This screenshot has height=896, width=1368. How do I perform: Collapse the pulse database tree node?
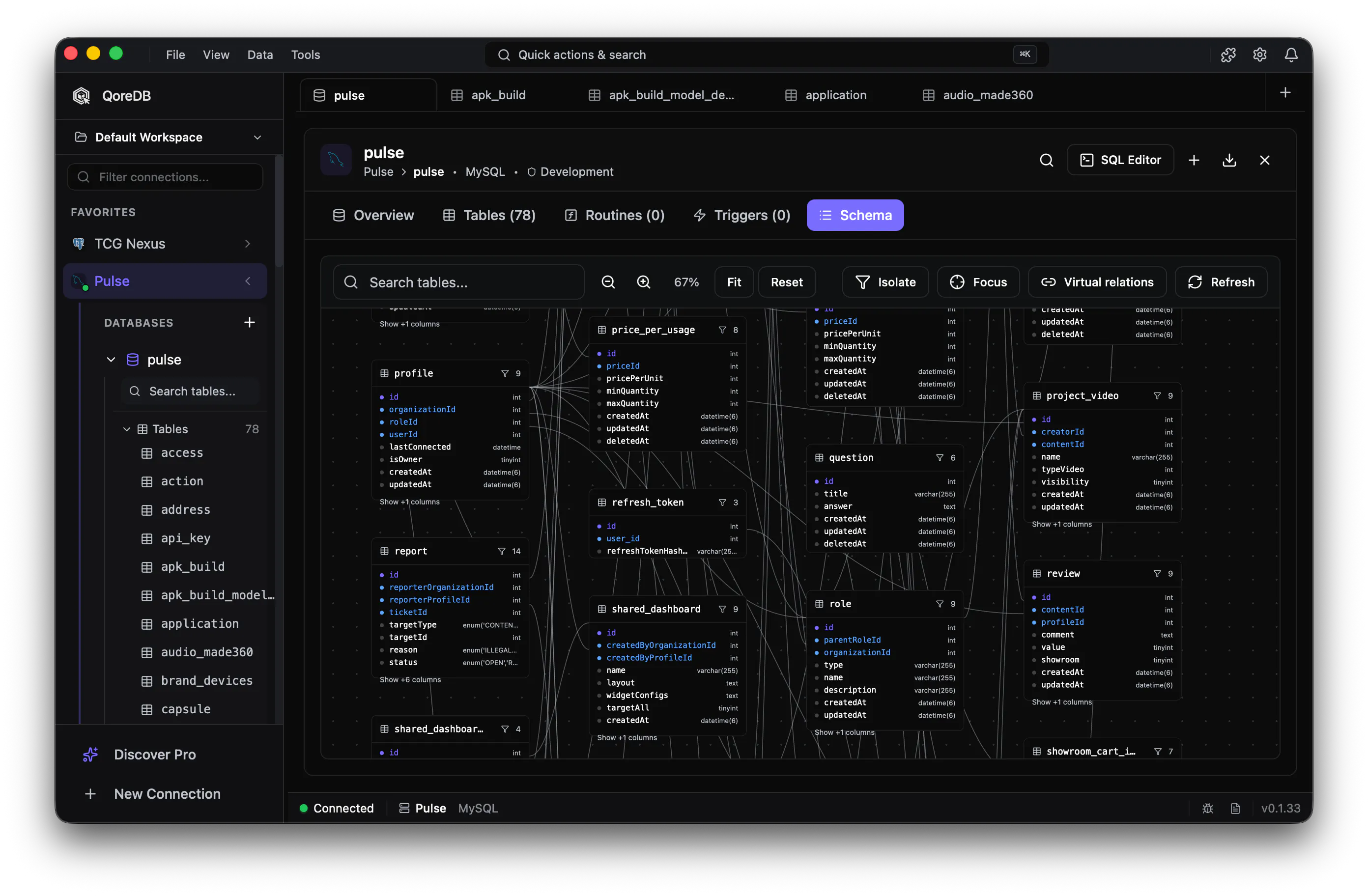coord(111,360)
